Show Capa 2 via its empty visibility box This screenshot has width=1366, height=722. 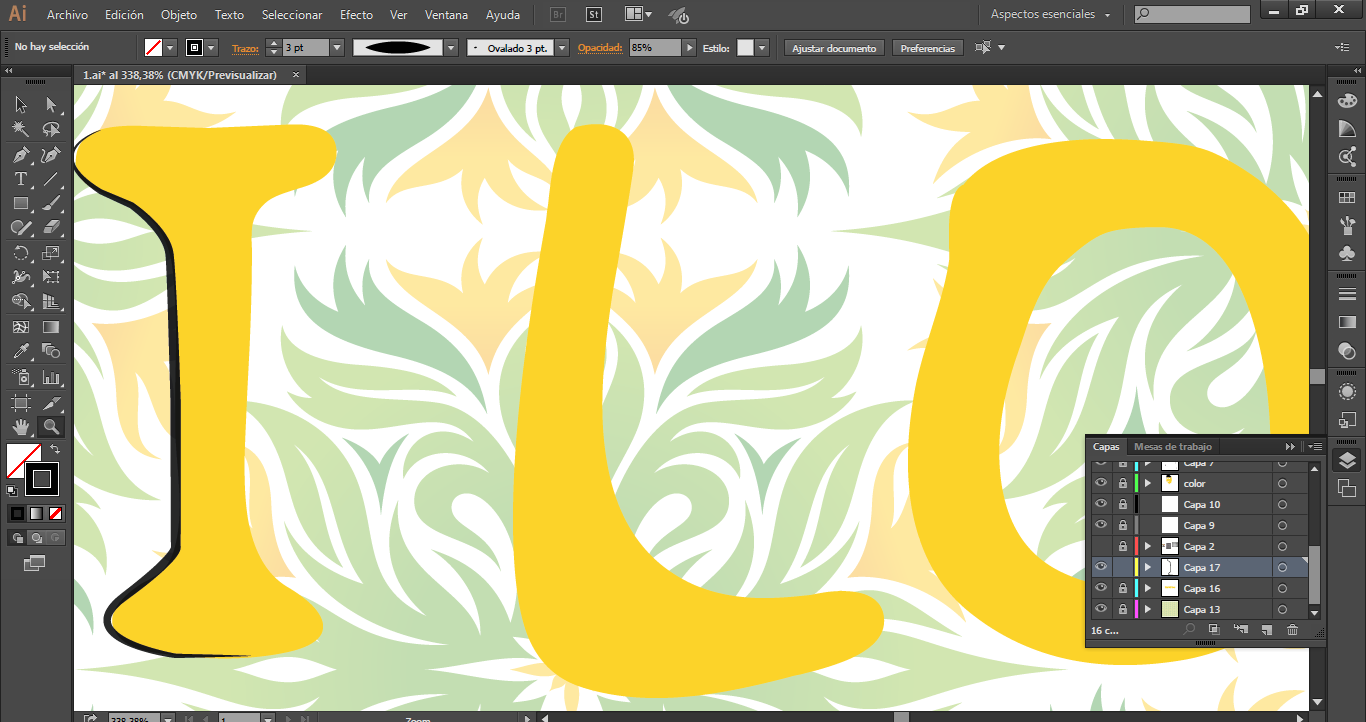[x=1100, y=546]
